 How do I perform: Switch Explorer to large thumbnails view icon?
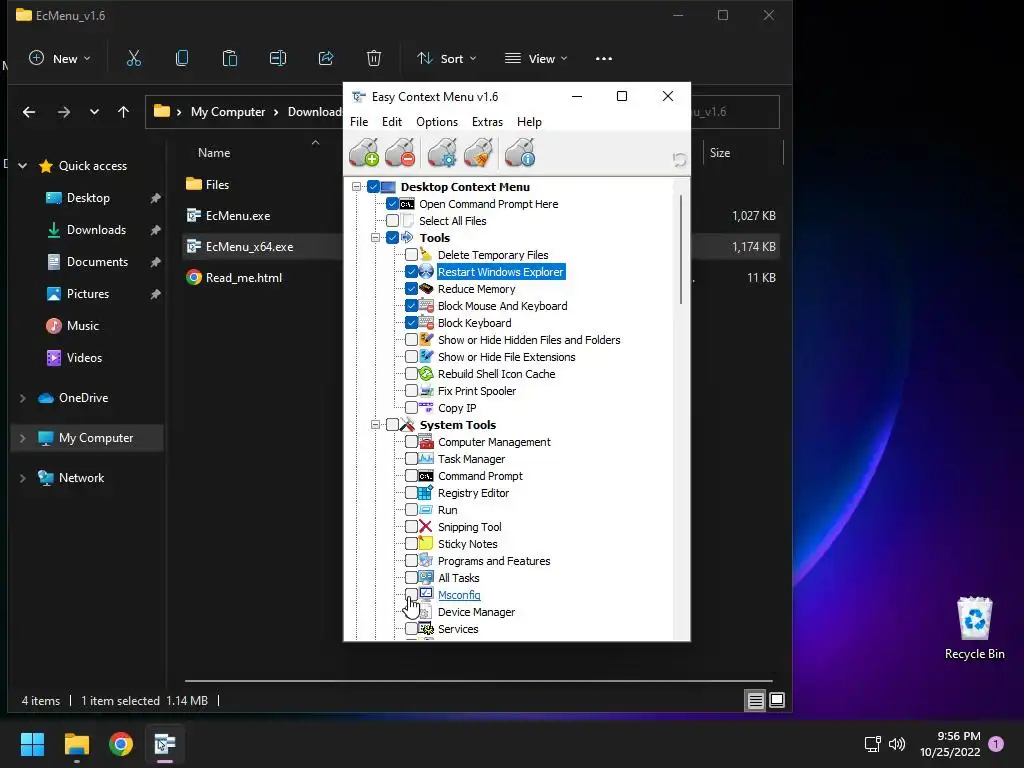pyautogui.click(x=776, y=701)
